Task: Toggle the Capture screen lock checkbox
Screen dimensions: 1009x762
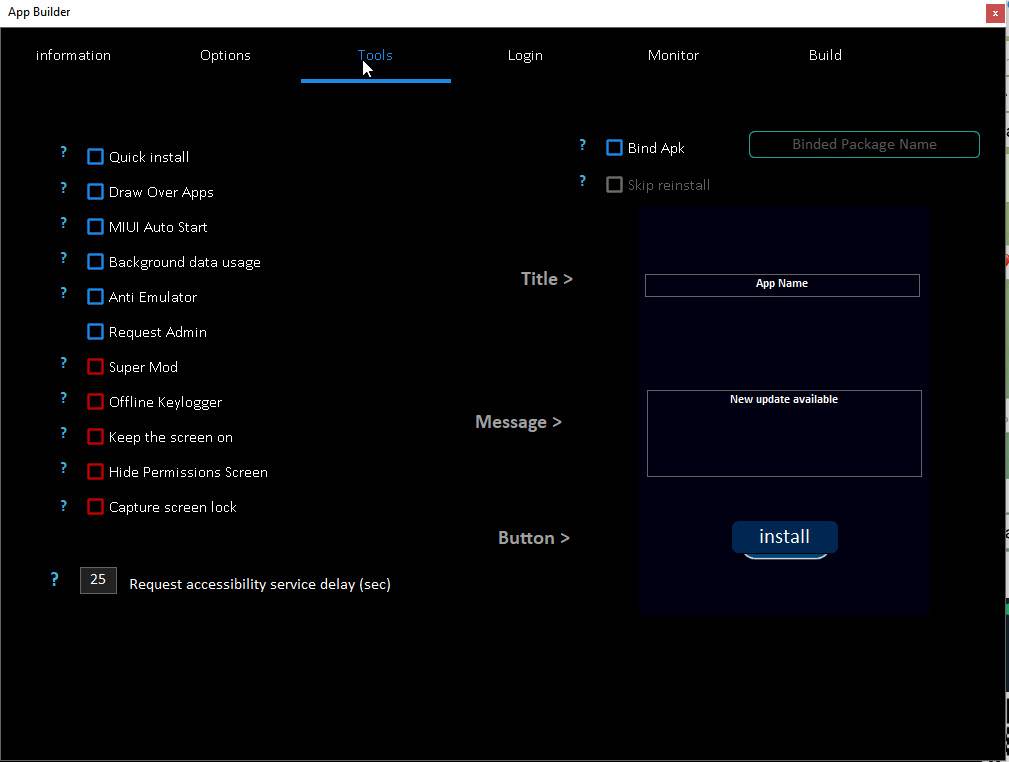Action: tap(95, 506)
